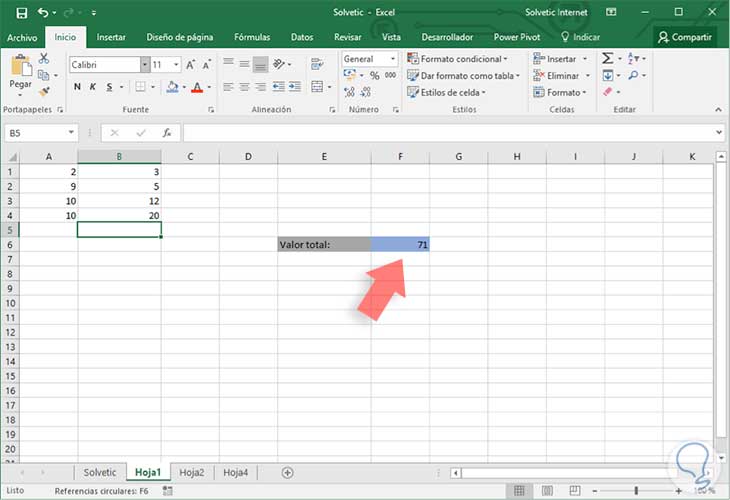Switch to the Datos ribbon tab
Viewport: 730px width, 500px height.
click(302, 37)
